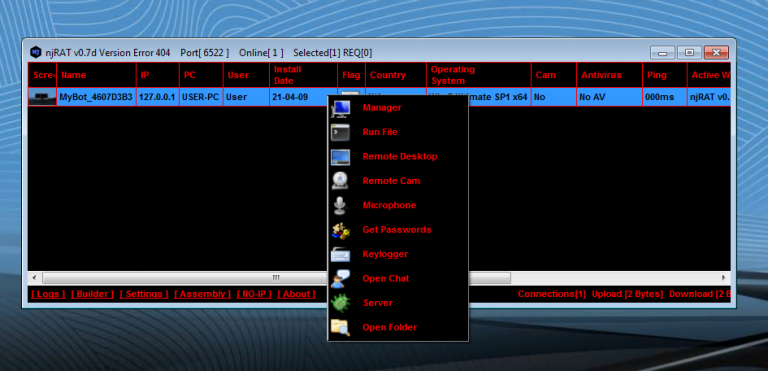
Task: Select the MyBot_4607D3B3 name cell
Action: pos(96,97)
